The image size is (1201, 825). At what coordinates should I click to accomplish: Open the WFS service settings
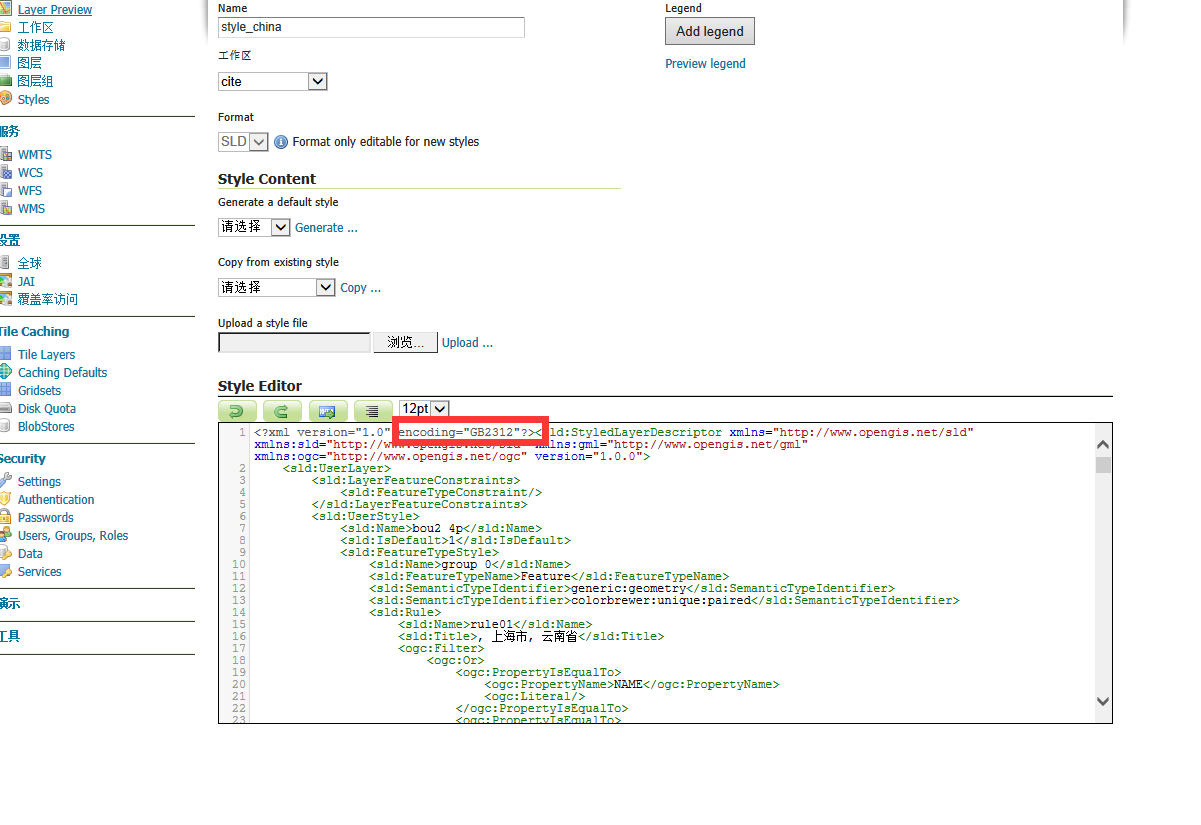coord(30,190)
